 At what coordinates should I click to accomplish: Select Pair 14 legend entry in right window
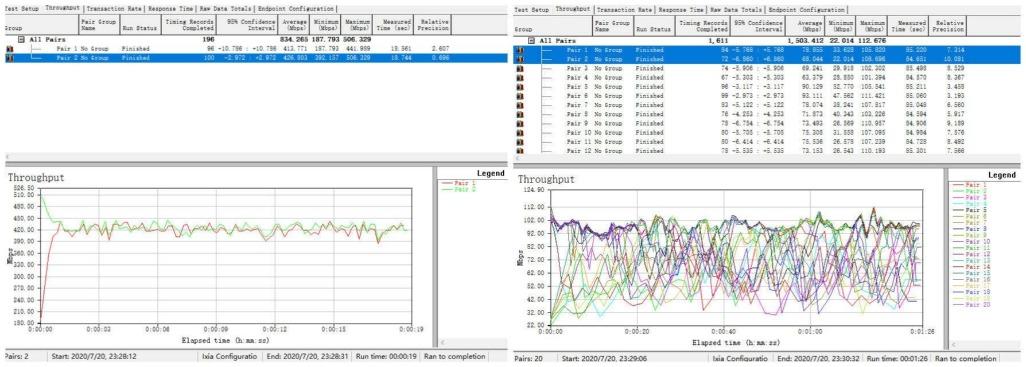tap(971, 266)
